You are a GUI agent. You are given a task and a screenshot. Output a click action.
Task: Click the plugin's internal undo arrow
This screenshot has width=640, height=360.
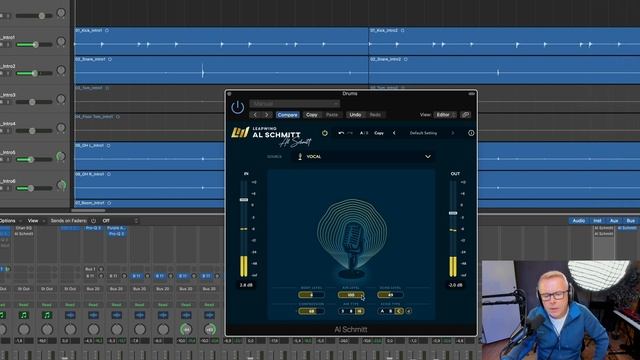pos(341,133)
